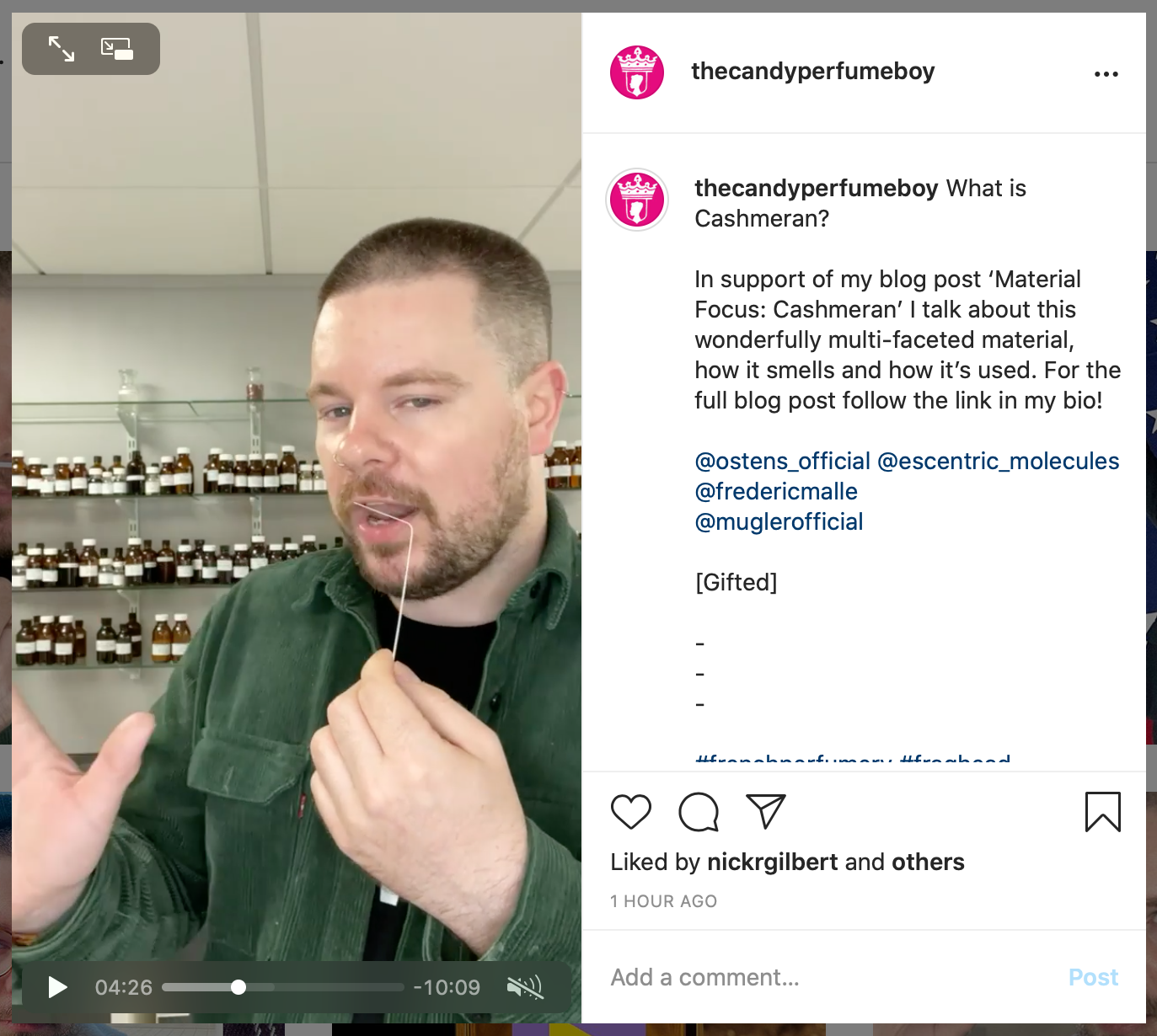
Task: Open picture-in-picture mode icon
Action: (x=117, y=49)
